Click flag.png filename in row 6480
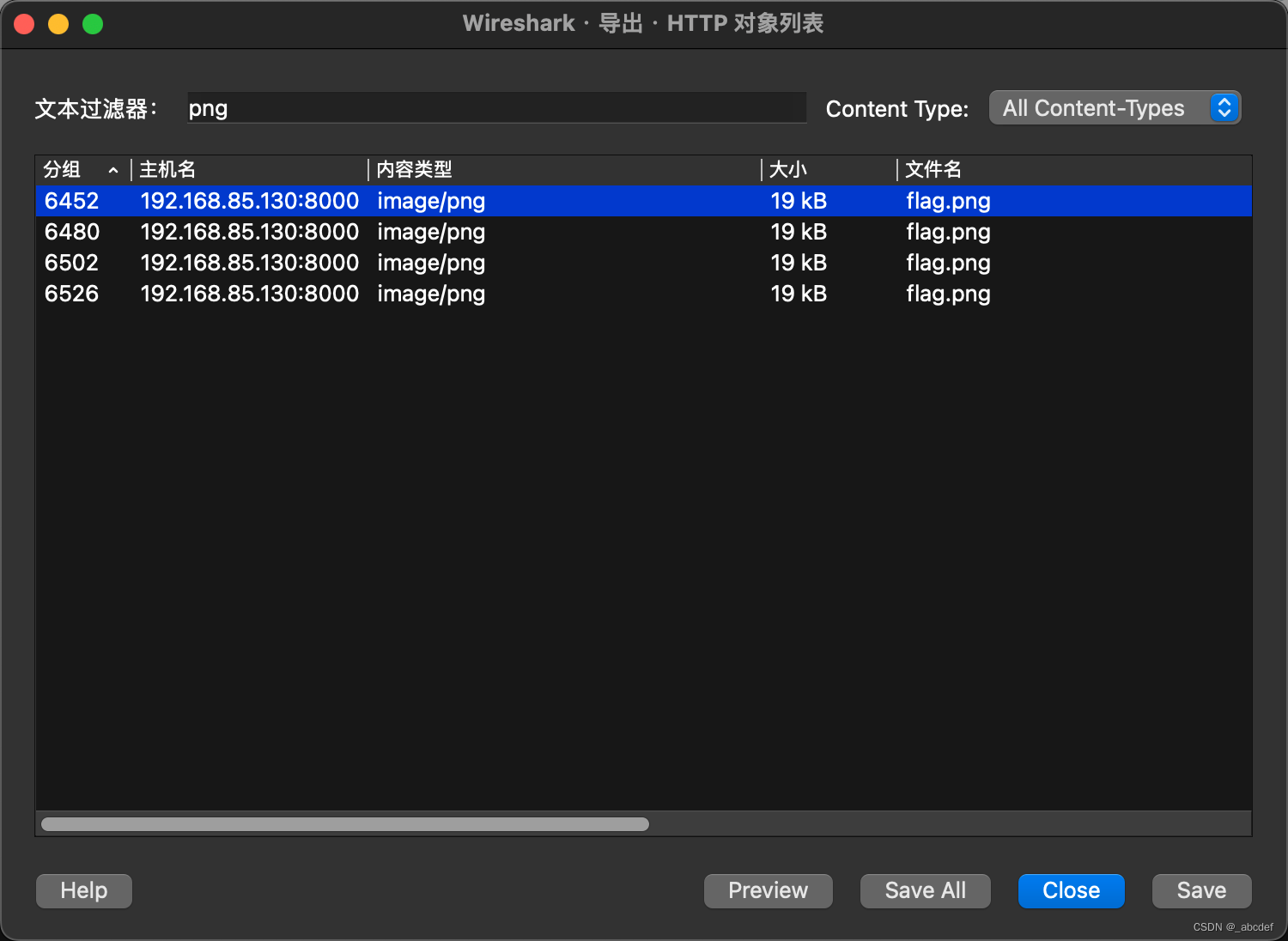 pyautogui.click(x=948, y=232)
